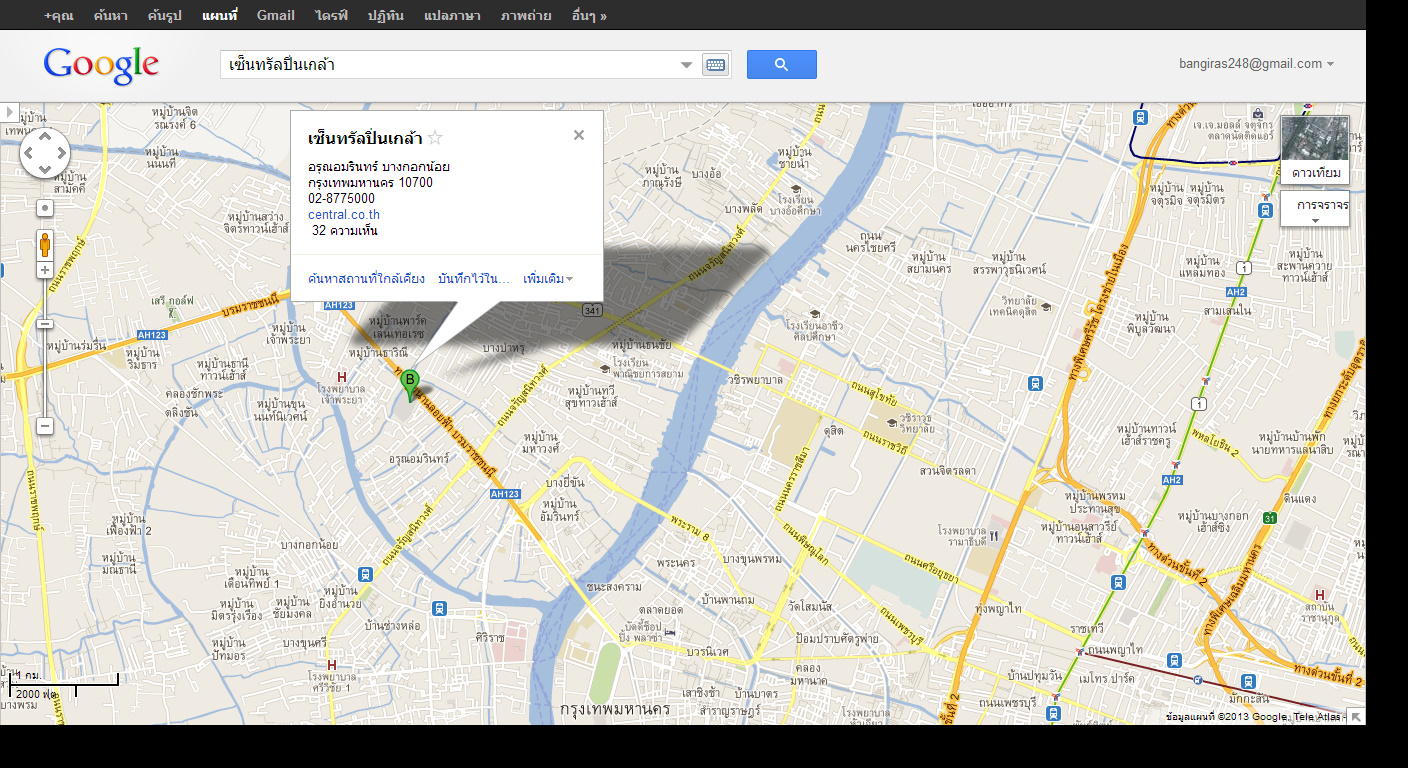
Task: Click the Google logo
Action: tap(101, 65)
